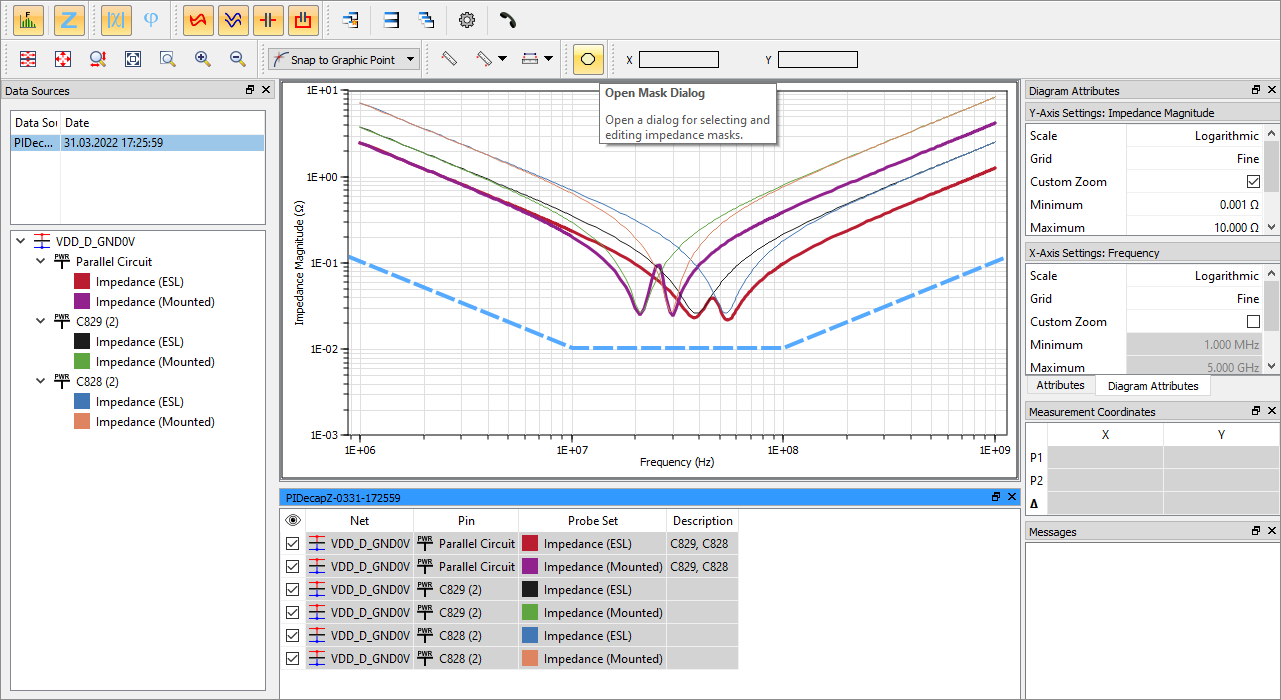Collapse the C829 (2) tree node

(x=41, y=321)
